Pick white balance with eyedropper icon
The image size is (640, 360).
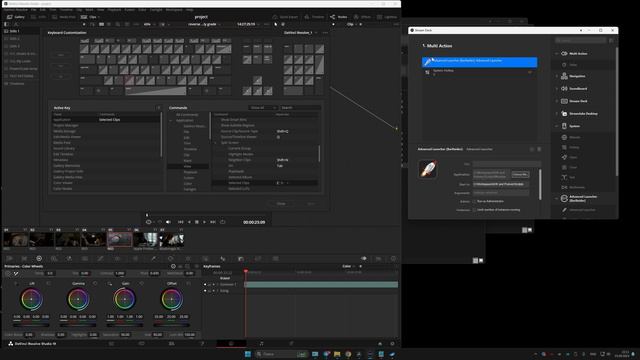16,273
